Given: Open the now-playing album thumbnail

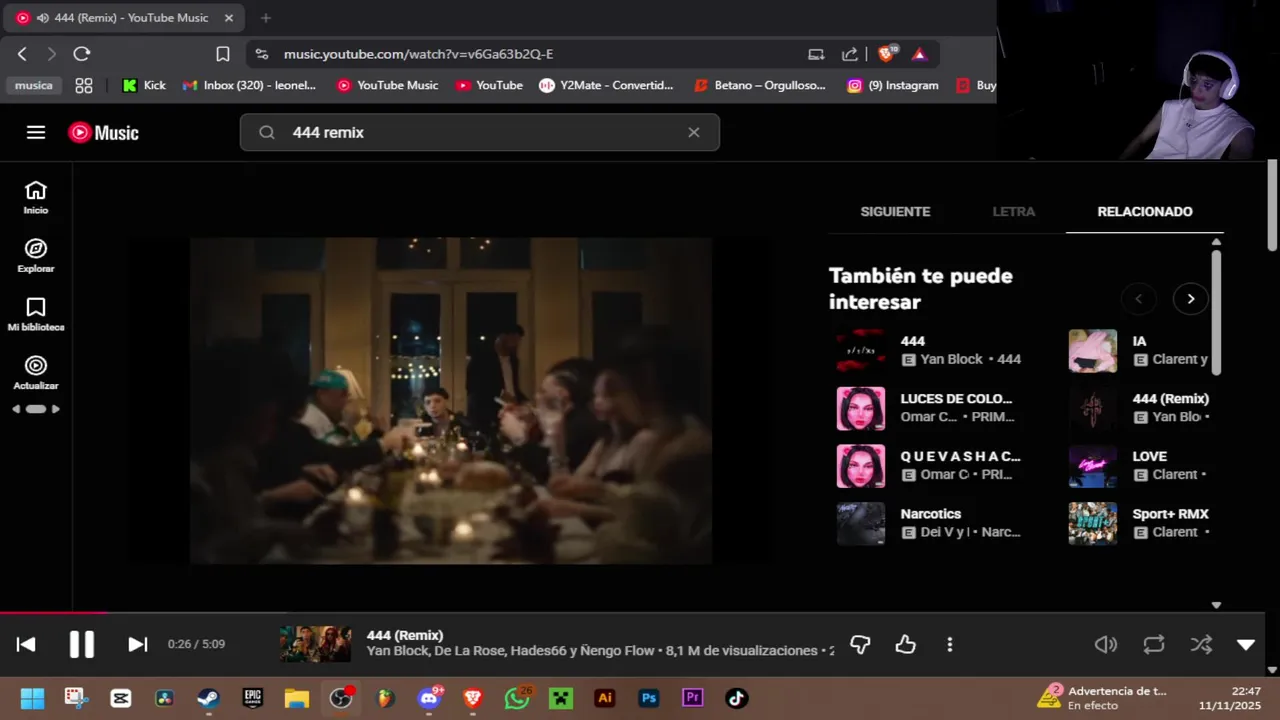Looking at the screenshot, I should coord(315,644).
